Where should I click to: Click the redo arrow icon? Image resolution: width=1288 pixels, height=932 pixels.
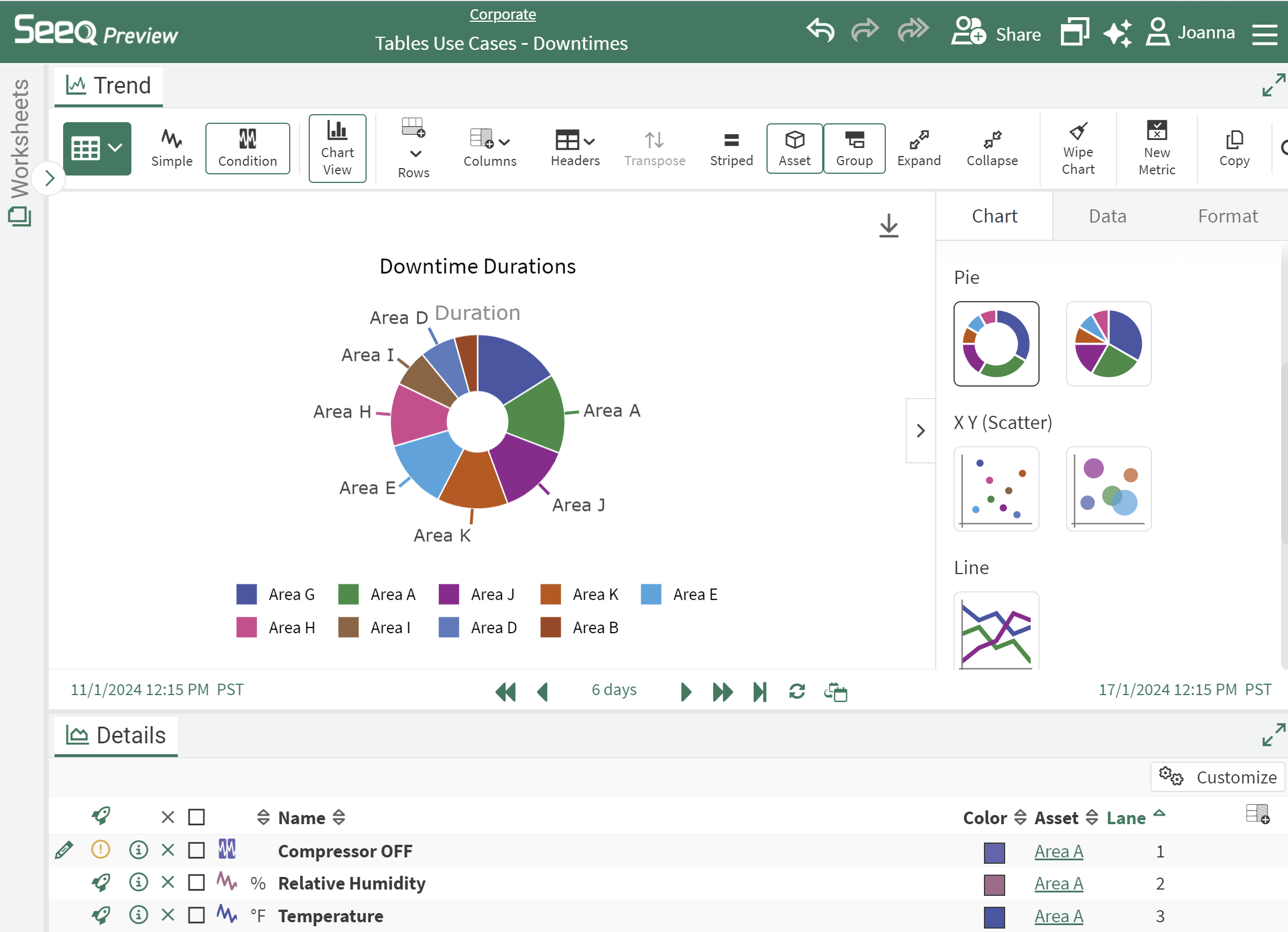pyautogui.click(x=865, y=30)
